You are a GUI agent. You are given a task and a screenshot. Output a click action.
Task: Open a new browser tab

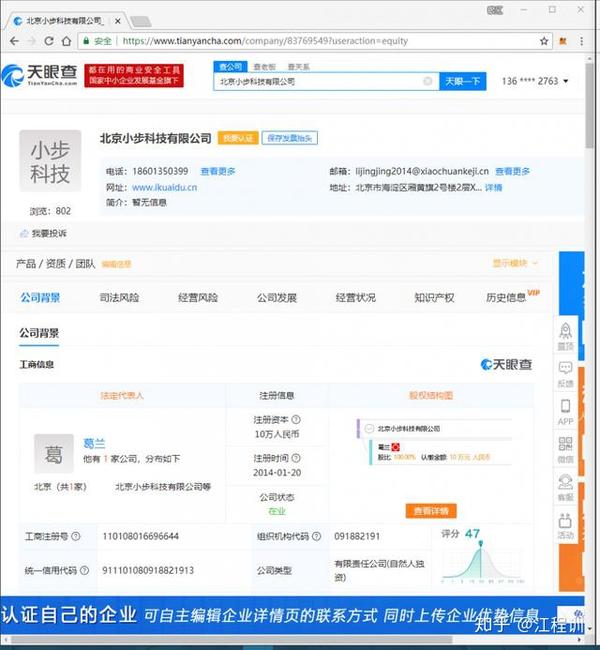(x=141, y=21)
